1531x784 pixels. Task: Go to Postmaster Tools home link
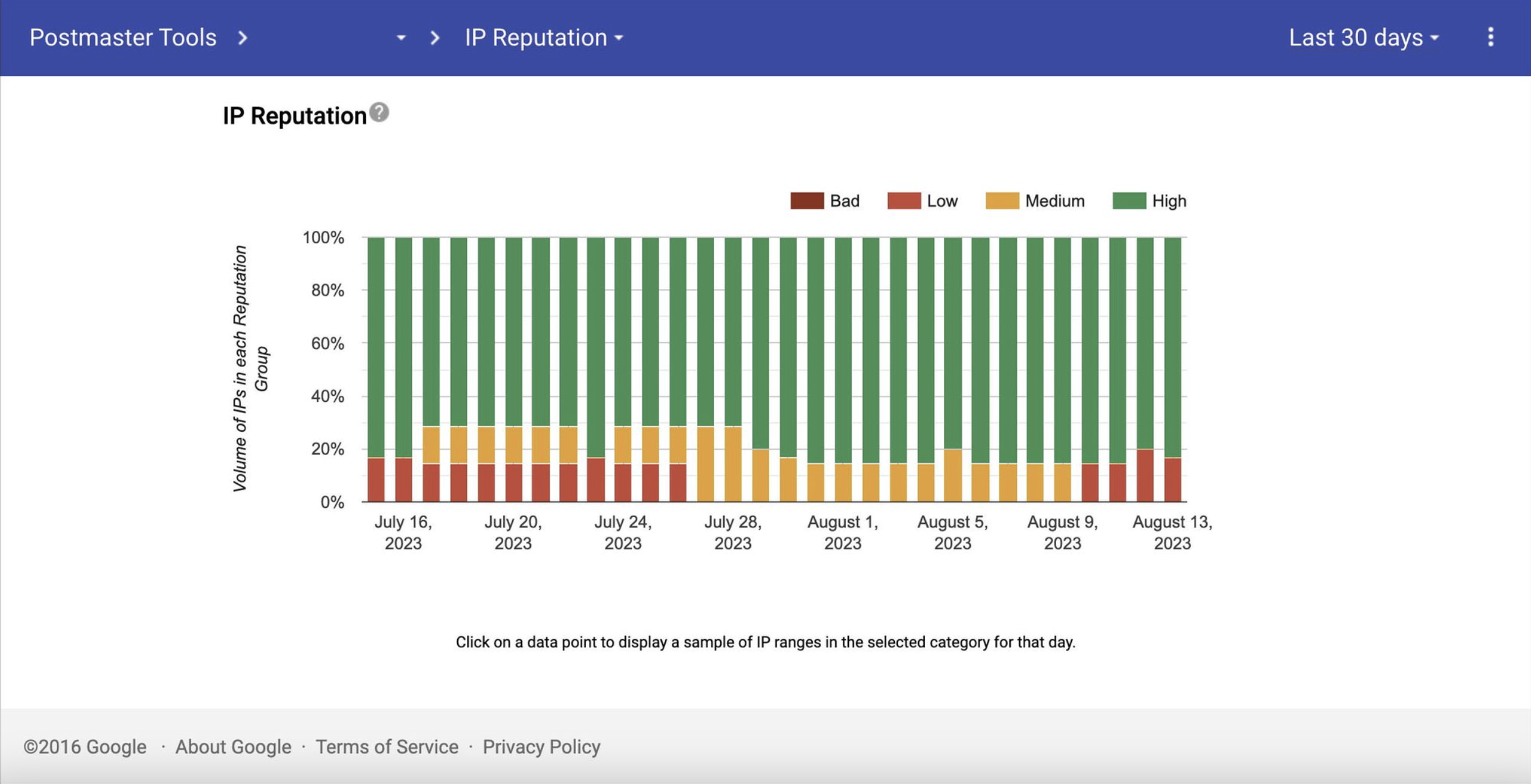[123, 38]
